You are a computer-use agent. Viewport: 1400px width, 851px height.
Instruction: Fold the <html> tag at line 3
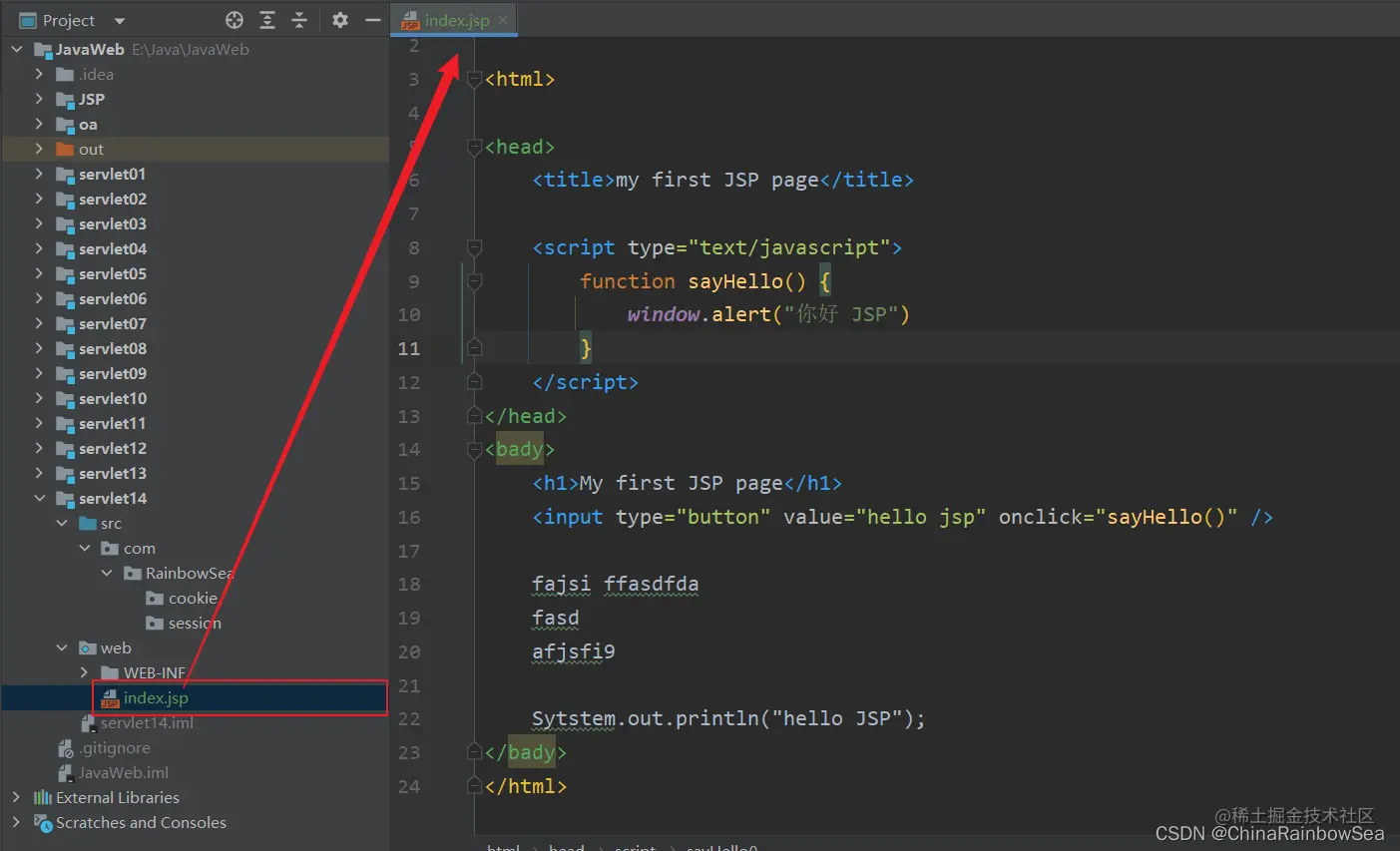[x=475, y=79]
